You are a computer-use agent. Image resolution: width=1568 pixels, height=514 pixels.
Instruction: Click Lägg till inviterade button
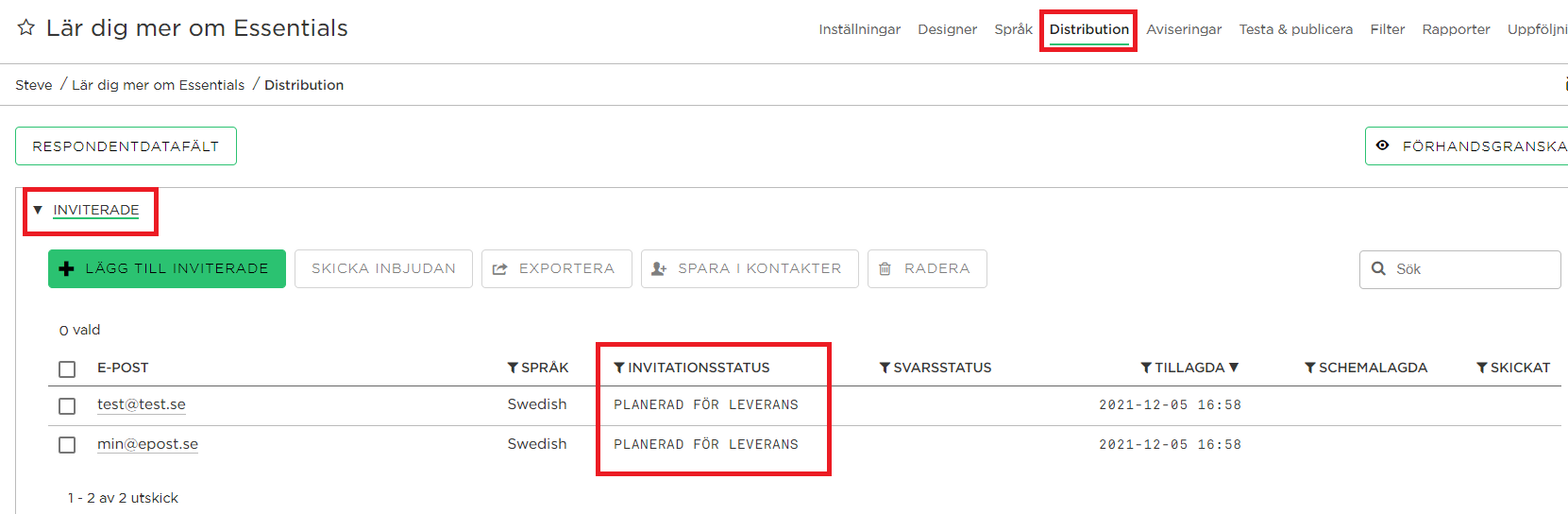click(x=167, y=268)
